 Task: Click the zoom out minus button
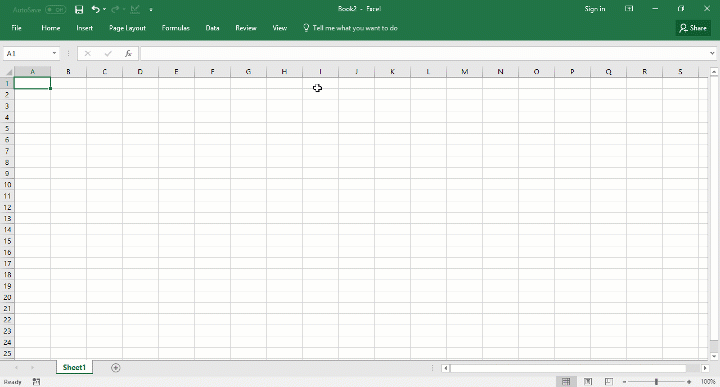click(x=624, y=382)
